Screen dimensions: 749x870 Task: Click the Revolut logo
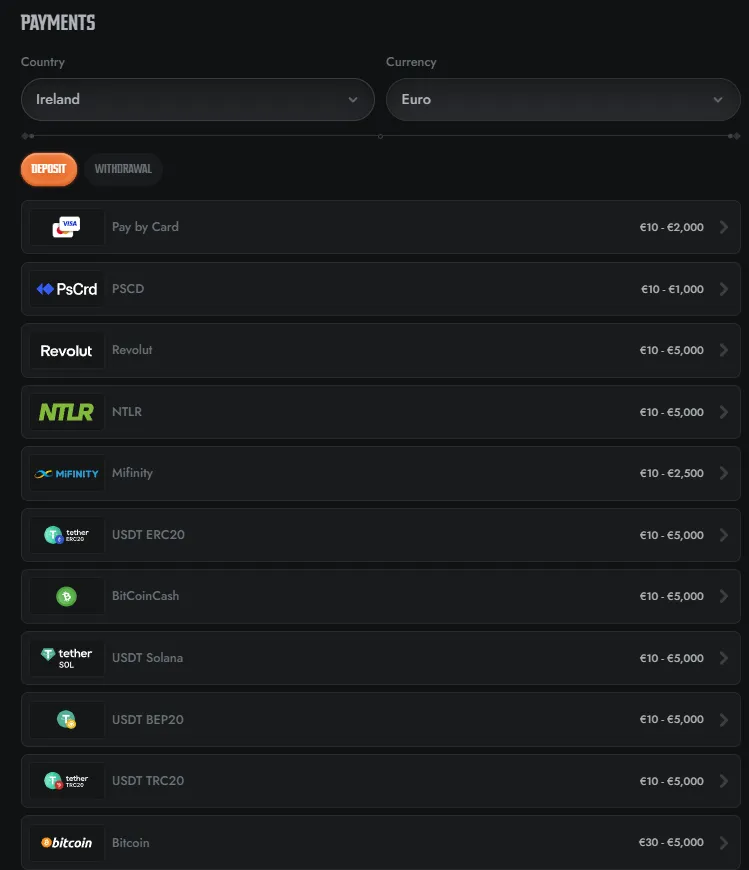point(67,351)
